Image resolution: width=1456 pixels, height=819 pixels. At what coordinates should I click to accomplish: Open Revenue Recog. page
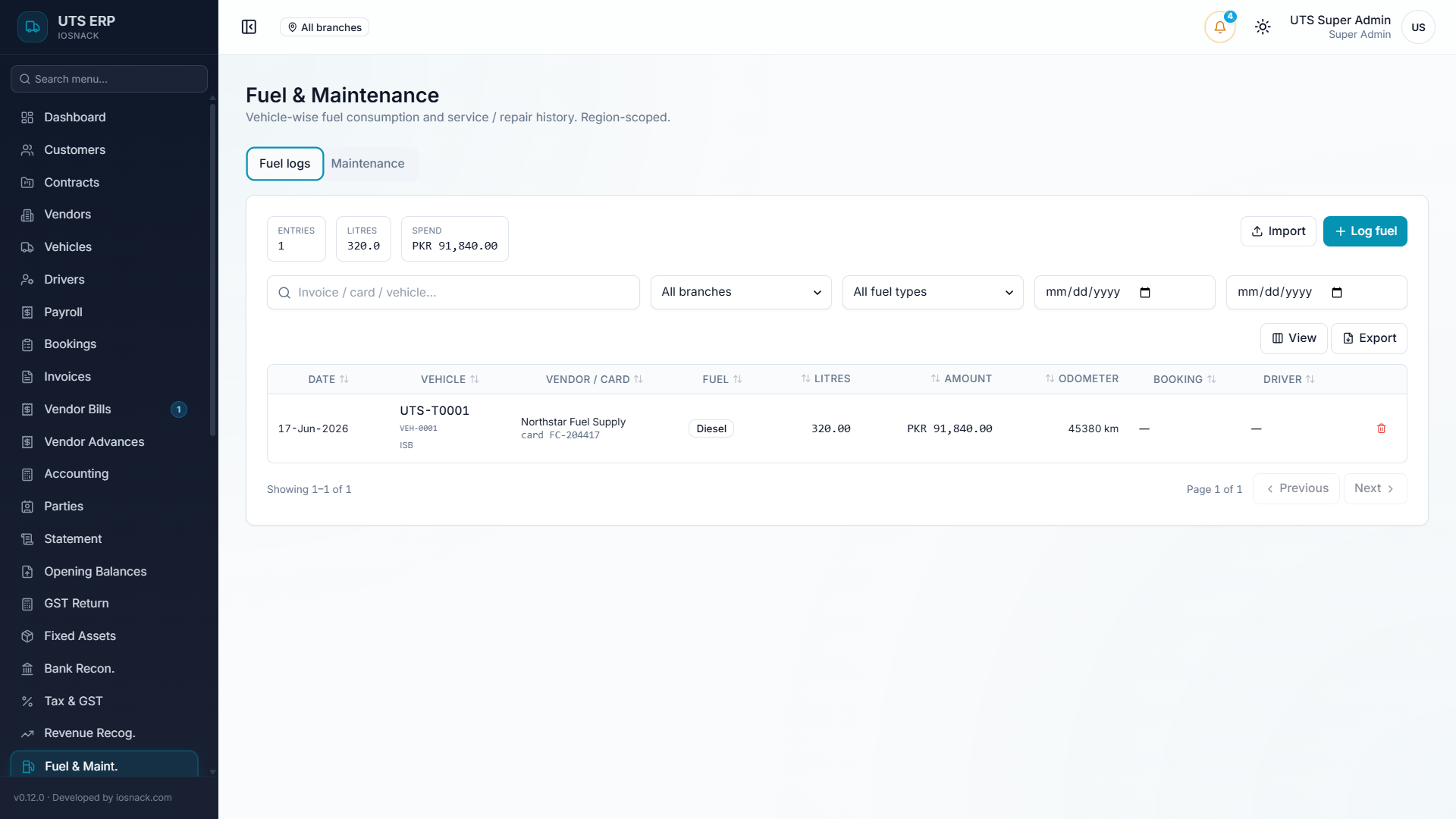(105, 733)
